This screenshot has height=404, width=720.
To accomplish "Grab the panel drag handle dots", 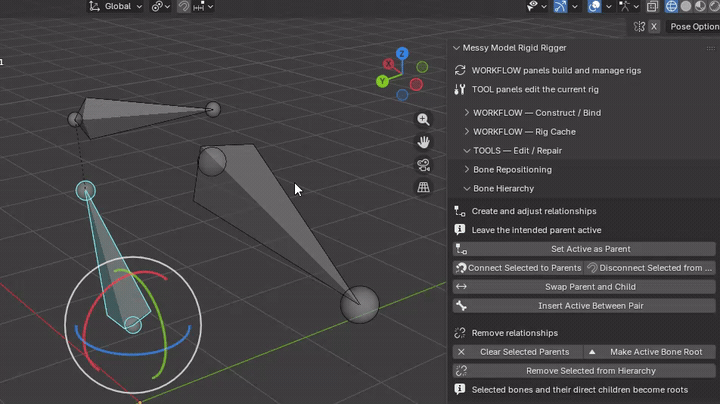I will click(710, 48).
